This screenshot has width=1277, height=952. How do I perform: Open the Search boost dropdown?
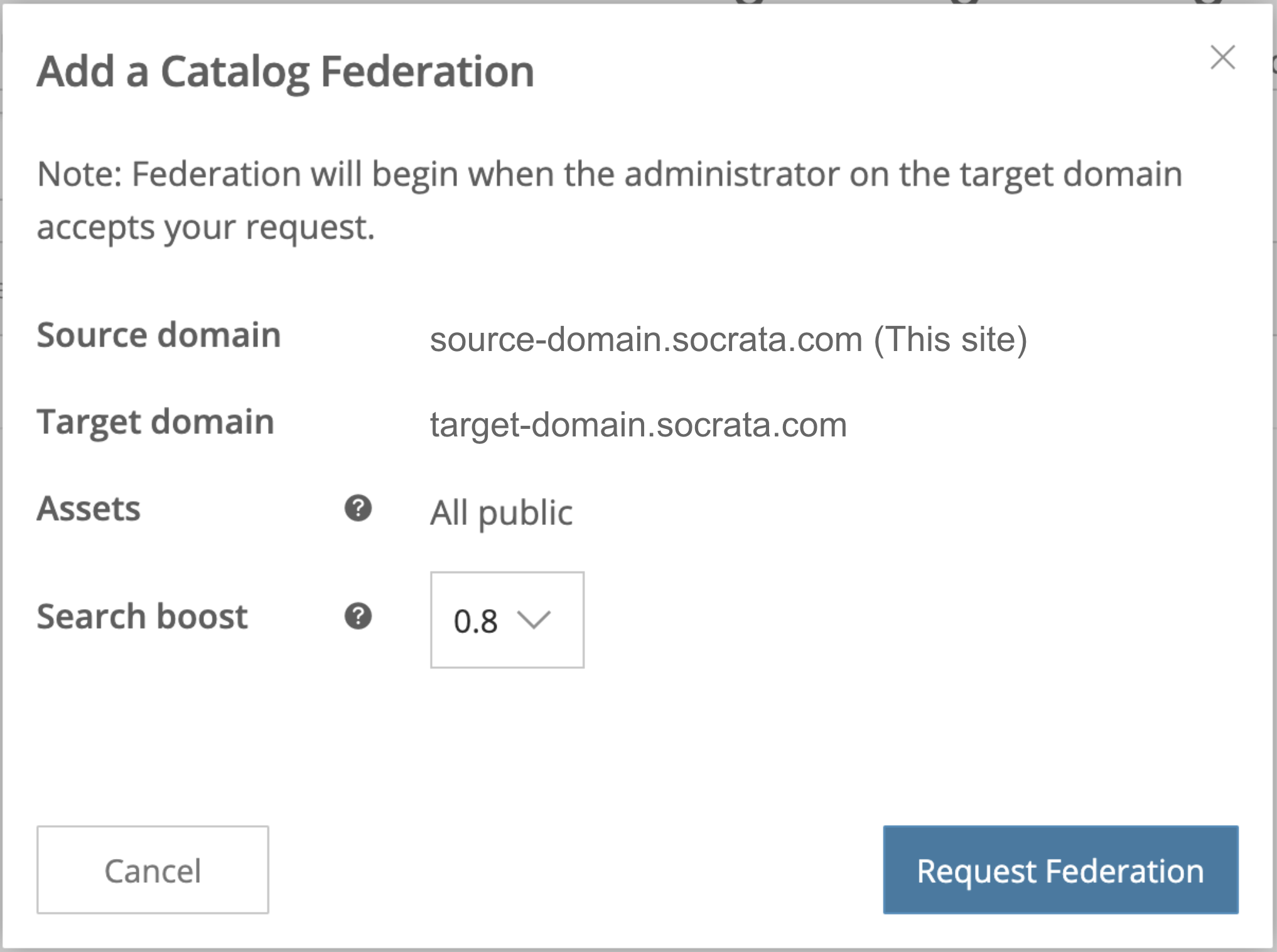507,620
